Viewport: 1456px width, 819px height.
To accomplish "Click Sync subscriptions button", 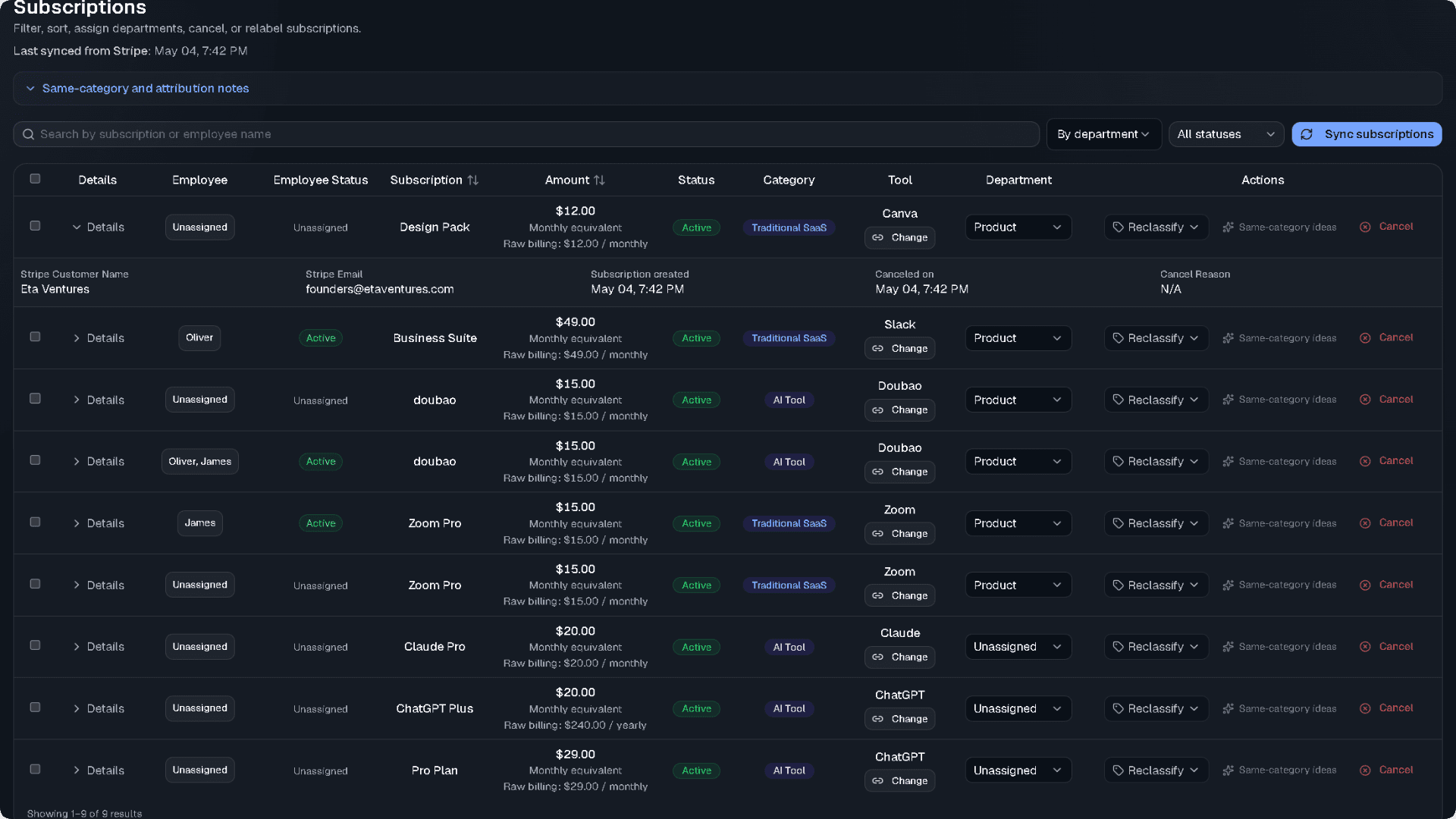I will point(1367,134).
